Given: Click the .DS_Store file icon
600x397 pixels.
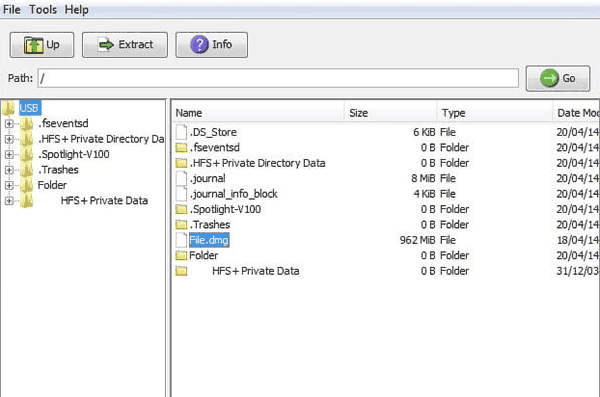Looking at the screenshot, I should click(x=181, y=132).
